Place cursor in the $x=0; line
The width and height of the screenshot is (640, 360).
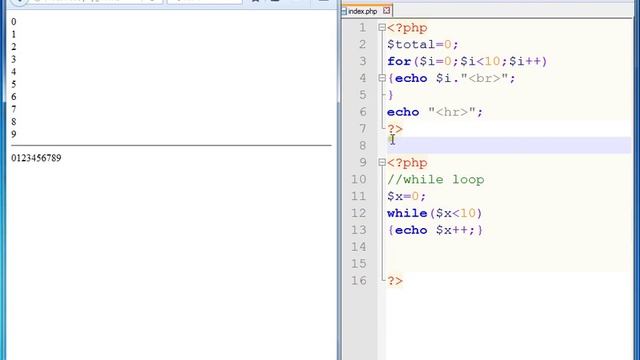pos(406,196)
